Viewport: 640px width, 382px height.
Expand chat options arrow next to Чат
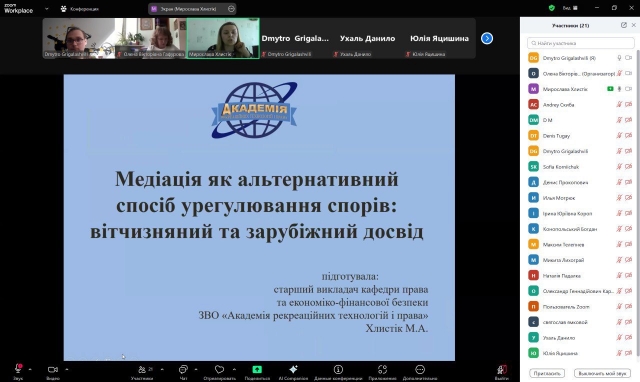pyautogui.click(x=196, y=369)
